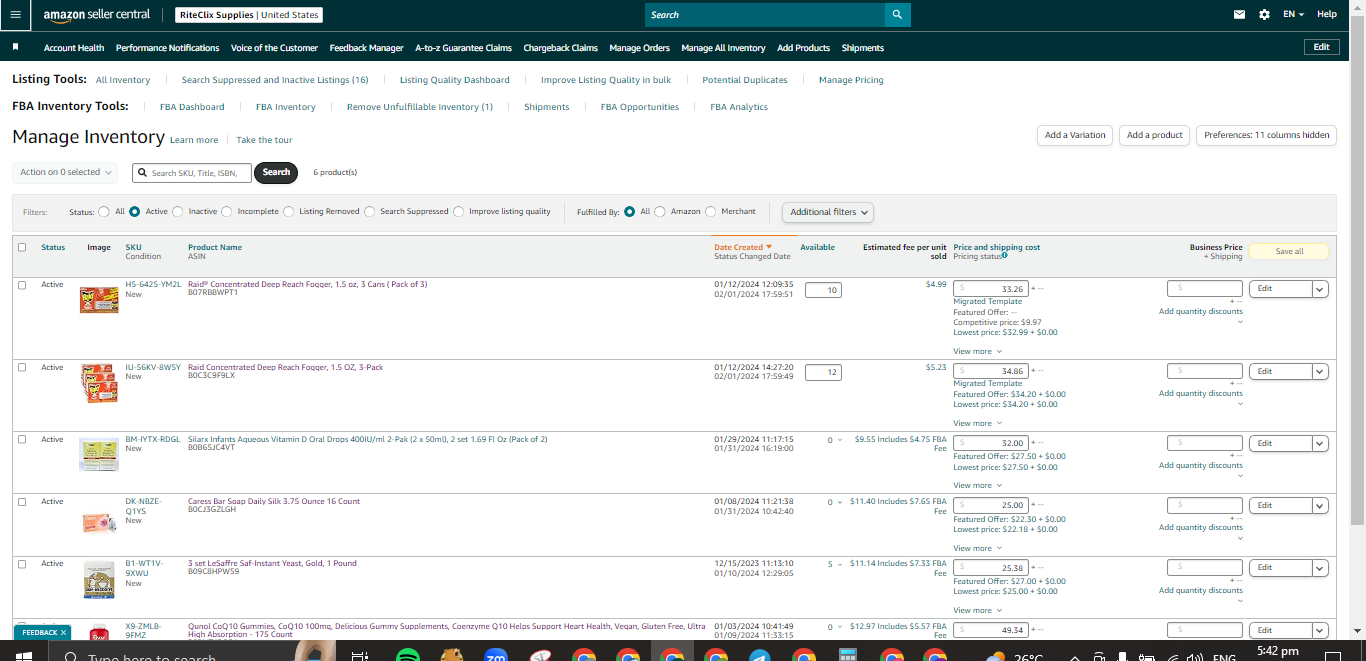Expand View more for the $33.26 price row
Viewport: 1366px width, 661px height.
click(976, 352)
